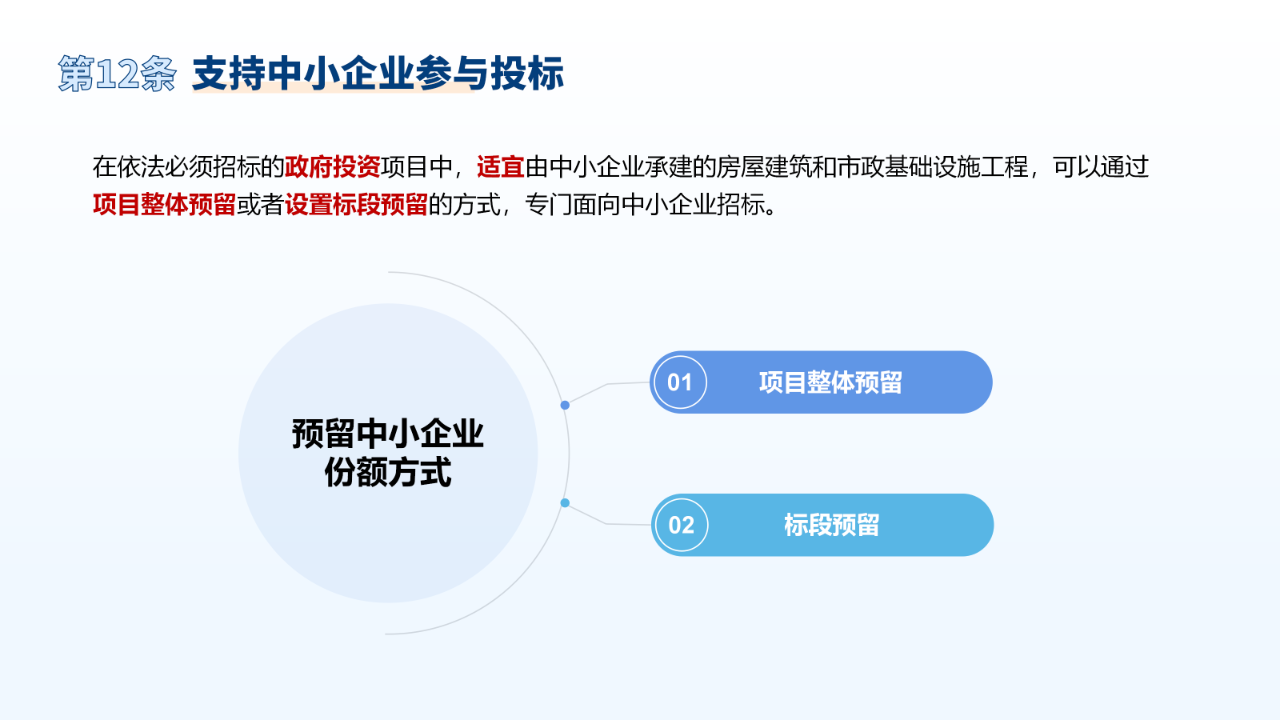The width and height of the screenshot is (1280, 720).
Task: Click the red text "政府投资"
Action: (x=332, y=167)
